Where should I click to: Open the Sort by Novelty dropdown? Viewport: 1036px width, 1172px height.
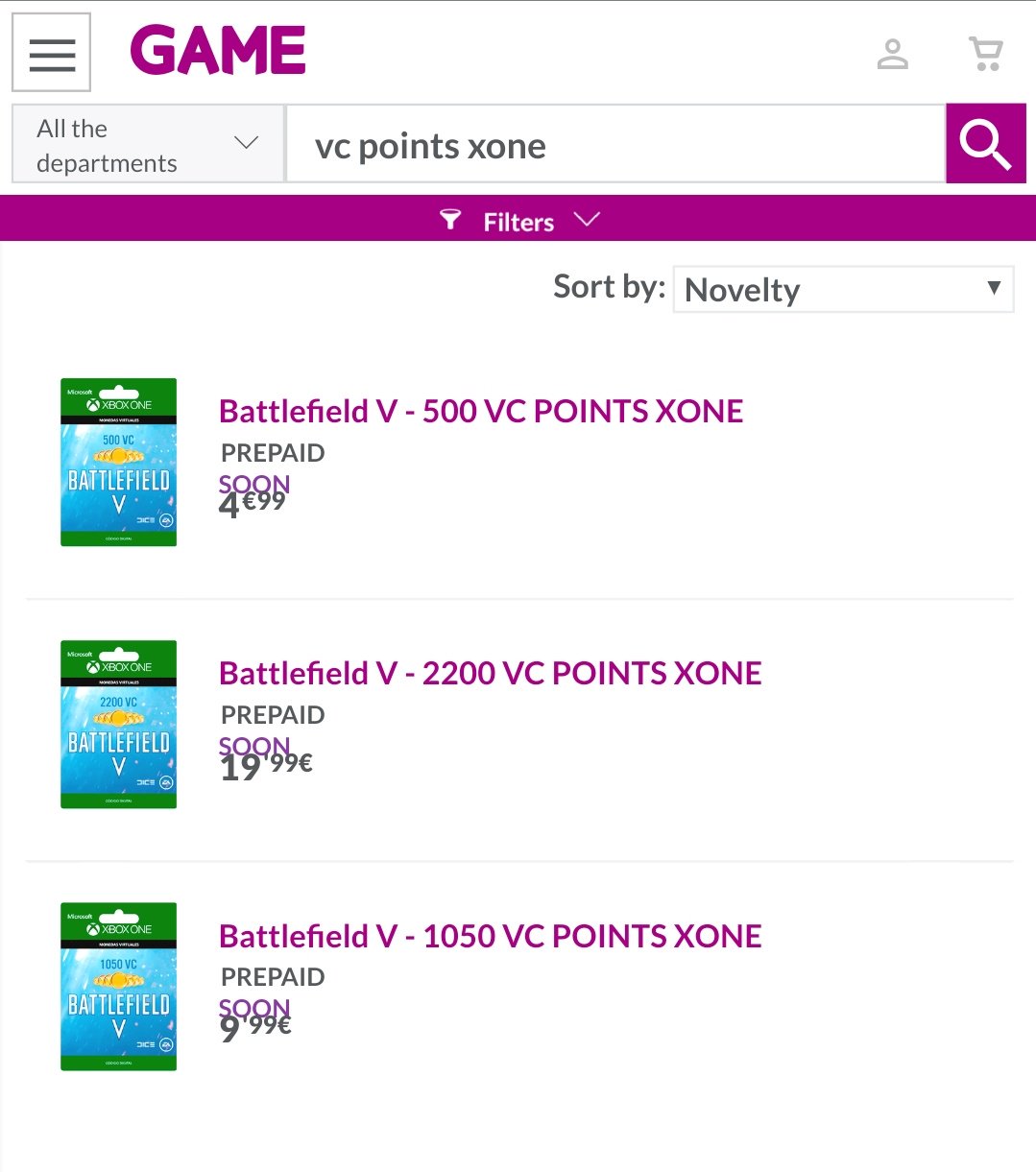click(843, 289)
